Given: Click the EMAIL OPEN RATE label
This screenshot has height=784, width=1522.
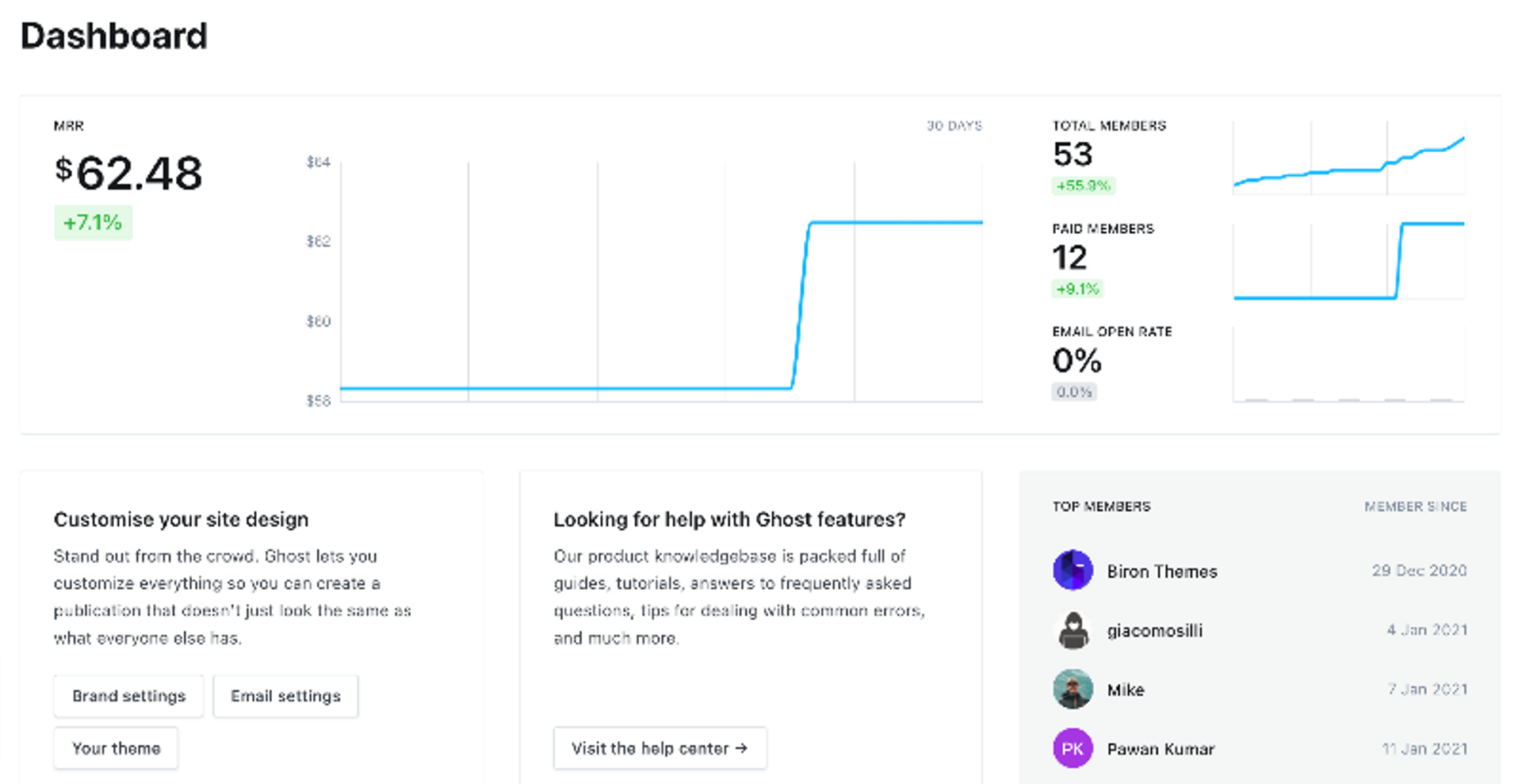Looking at the screenshot, I should [x=1112, y=332].
